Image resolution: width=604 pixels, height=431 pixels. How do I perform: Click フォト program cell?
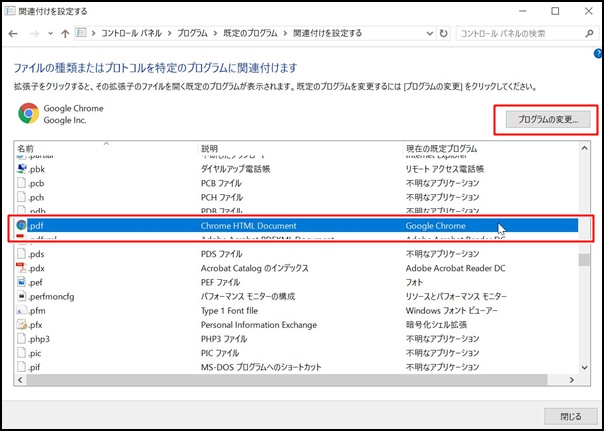pyautogui.click(x=414, y=282)
